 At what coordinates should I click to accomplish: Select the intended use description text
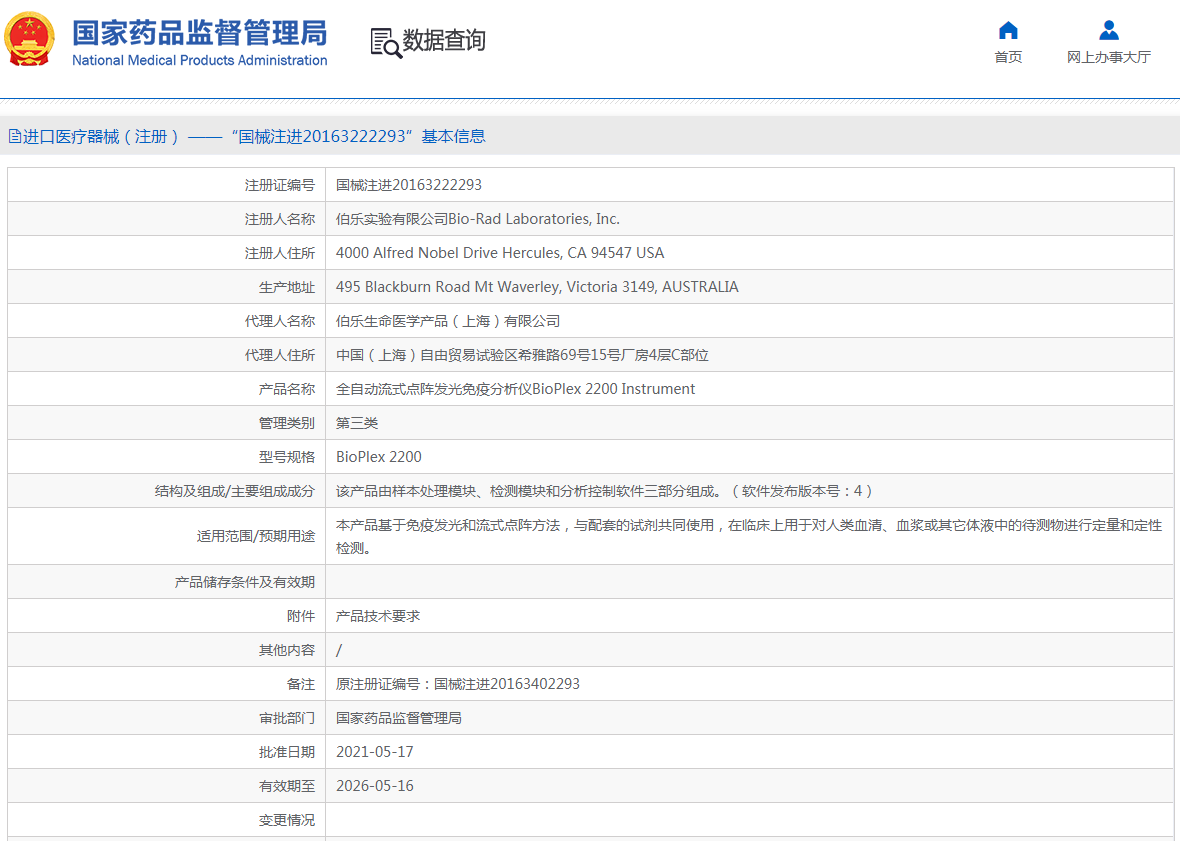[x=749, y=536]
